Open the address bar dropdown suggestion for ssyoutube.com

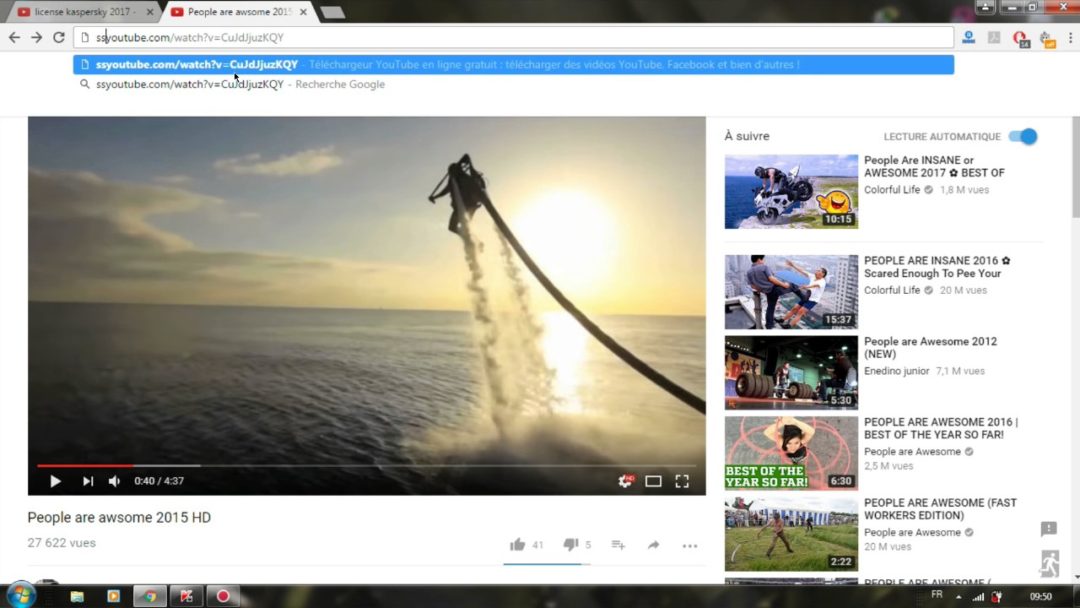click(x=300, y=63)
